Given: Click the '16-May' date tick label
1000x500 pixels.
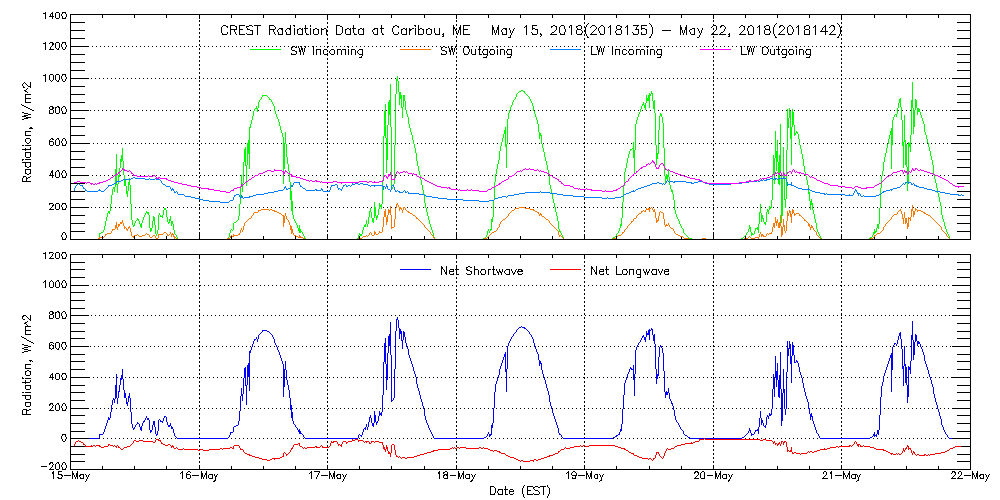Looking at the screenshot, I should tap(200, 477).
